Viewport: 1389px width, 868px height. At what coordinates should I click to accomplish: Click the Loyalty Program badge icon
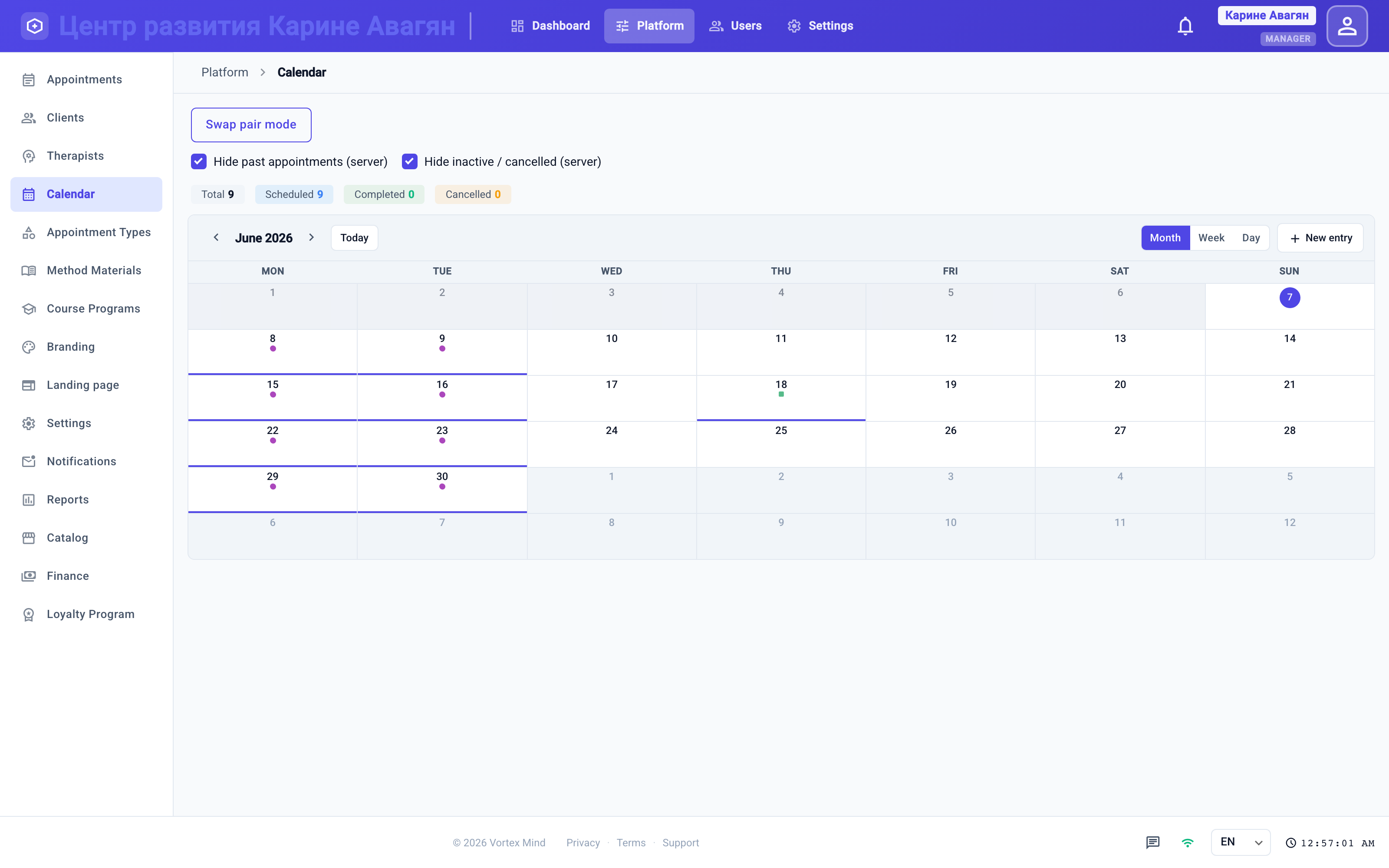pyautogui.click(x=29, y=614)
